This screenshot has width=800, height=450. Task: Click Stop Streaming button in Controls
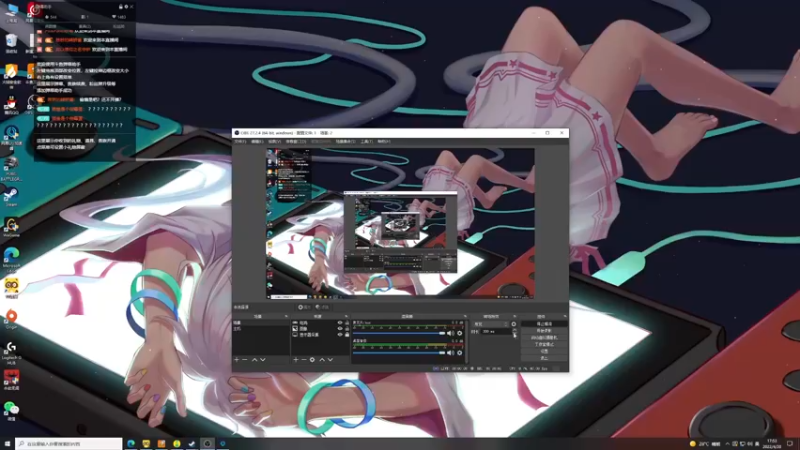pos(544,323)
